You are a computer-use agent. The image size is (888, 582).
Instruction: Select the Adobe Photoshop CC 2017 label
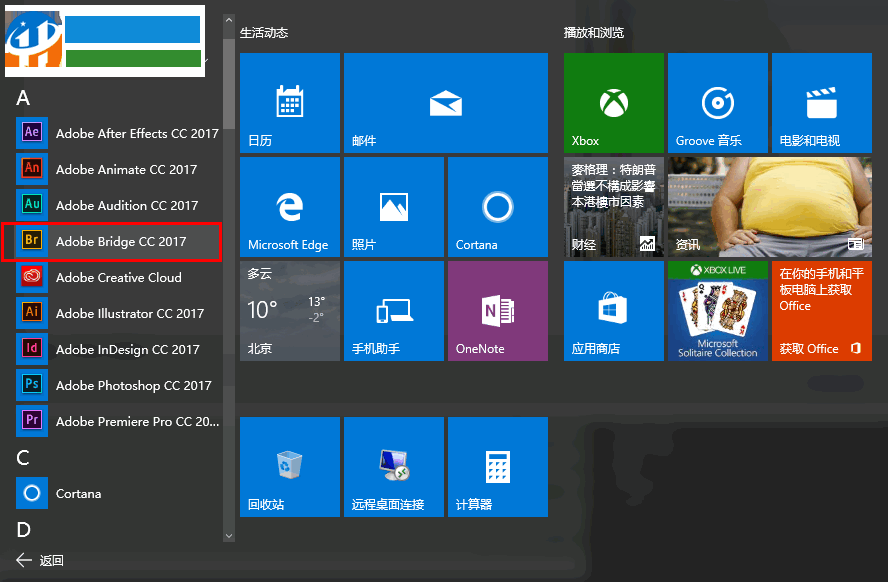coord(134,385)
